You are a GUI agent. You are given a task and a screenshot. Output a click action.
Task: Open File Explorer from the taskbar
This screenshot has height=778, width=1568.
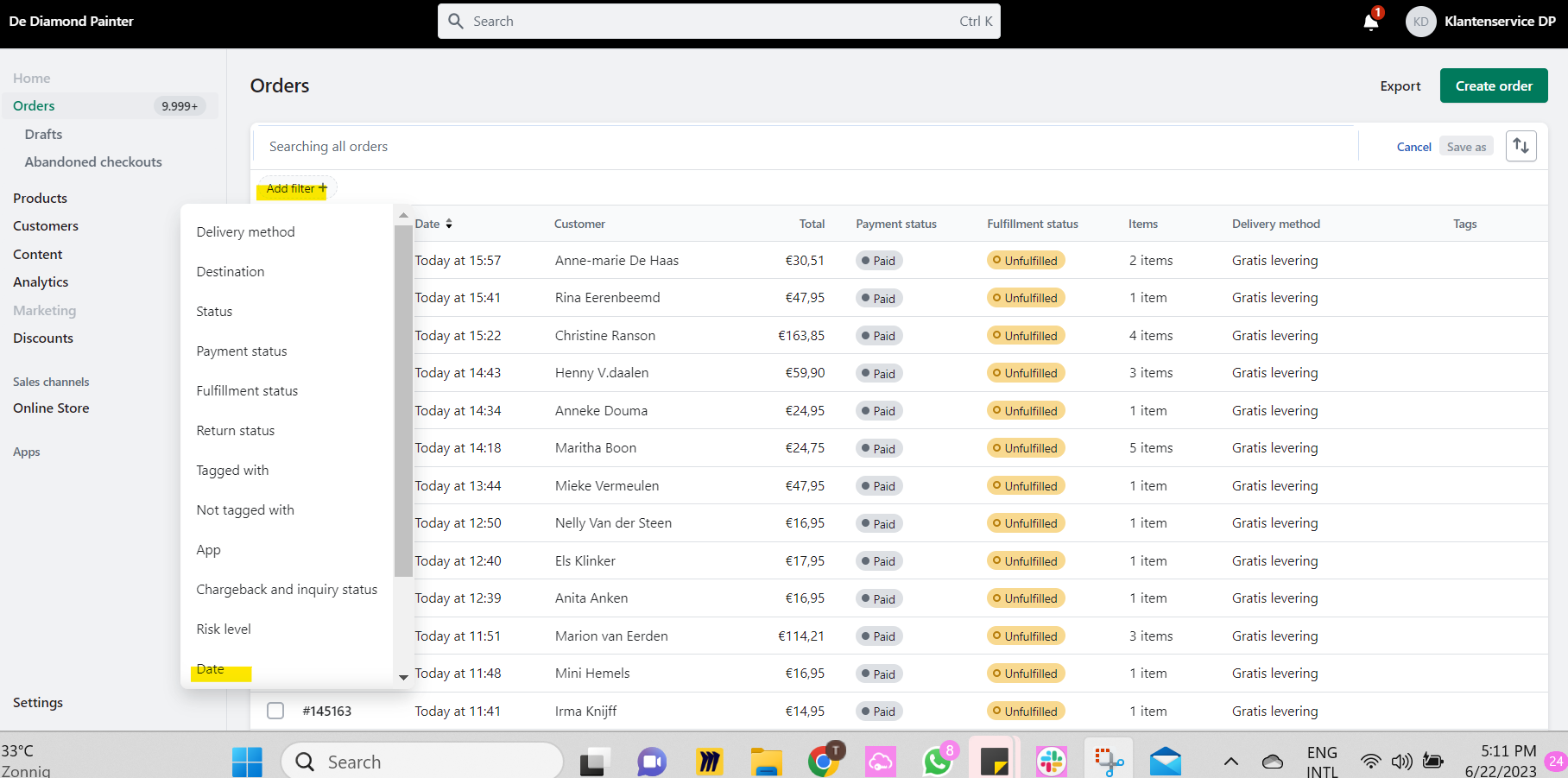[x=766, y=762]
